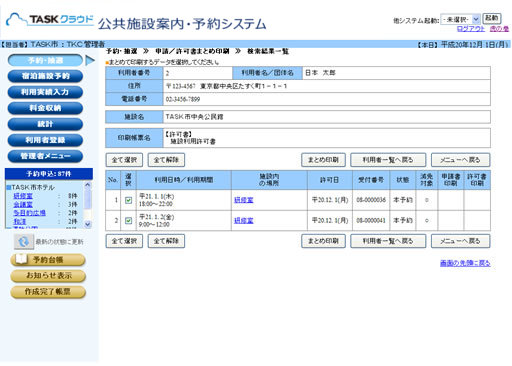Open the 予約・抽選 menu
Screen dimensions: 512x366
tap(45, 60)
